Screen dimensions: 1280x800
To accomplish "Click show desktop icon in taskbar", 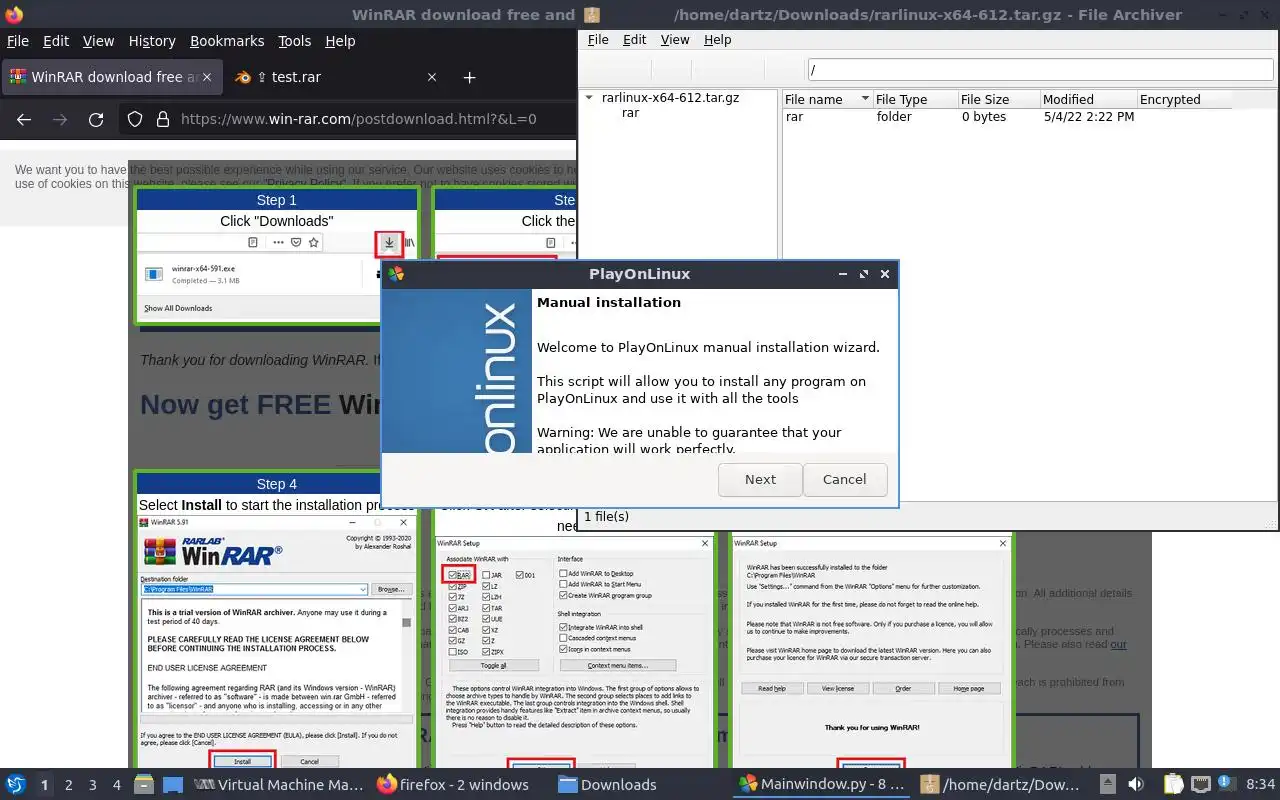I will coord(173,785).
